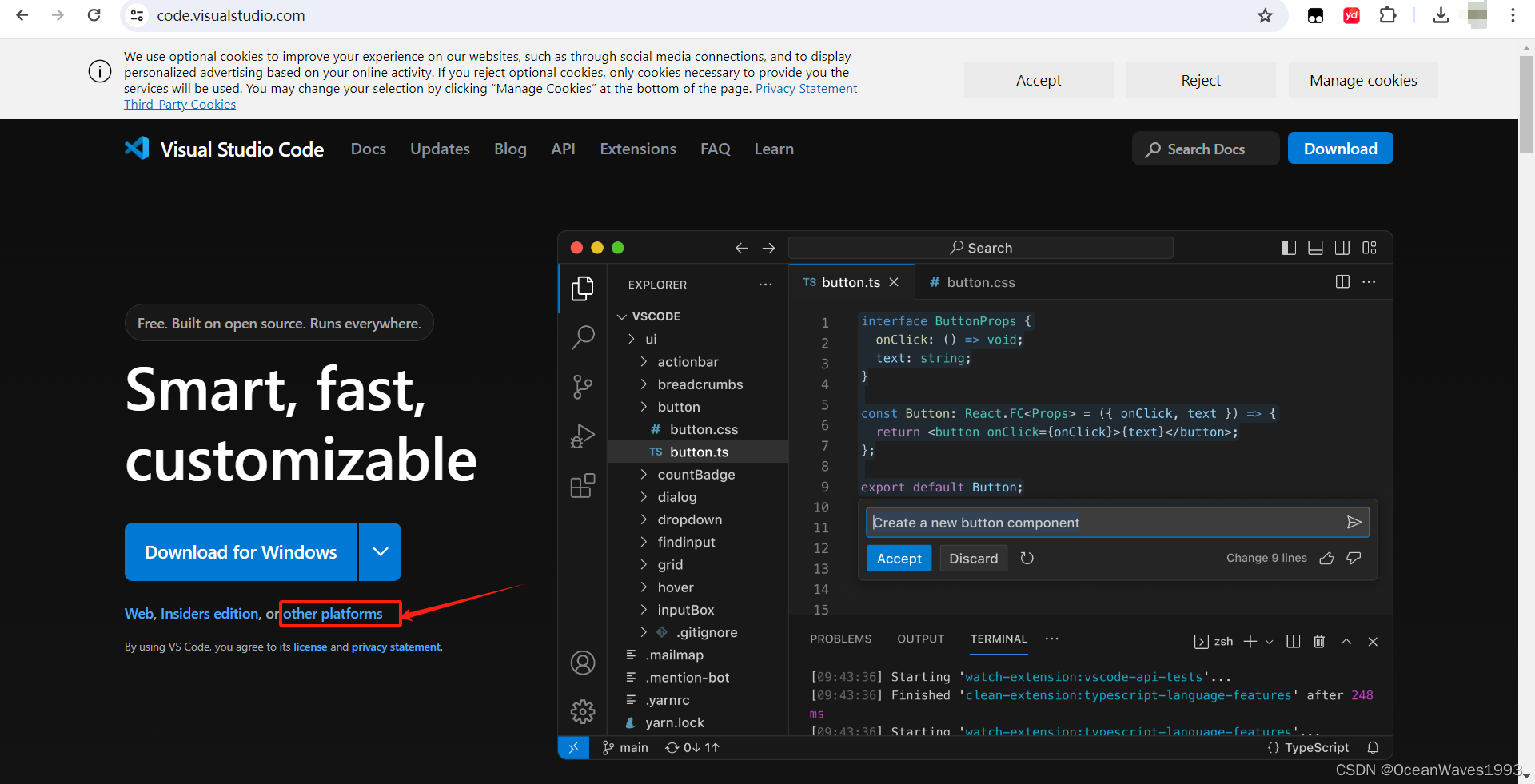Image resolution: width=1535 pixels, height=784 pixels.
Task: Accept cookies in the banner
Action: (x=1039, y=80)
